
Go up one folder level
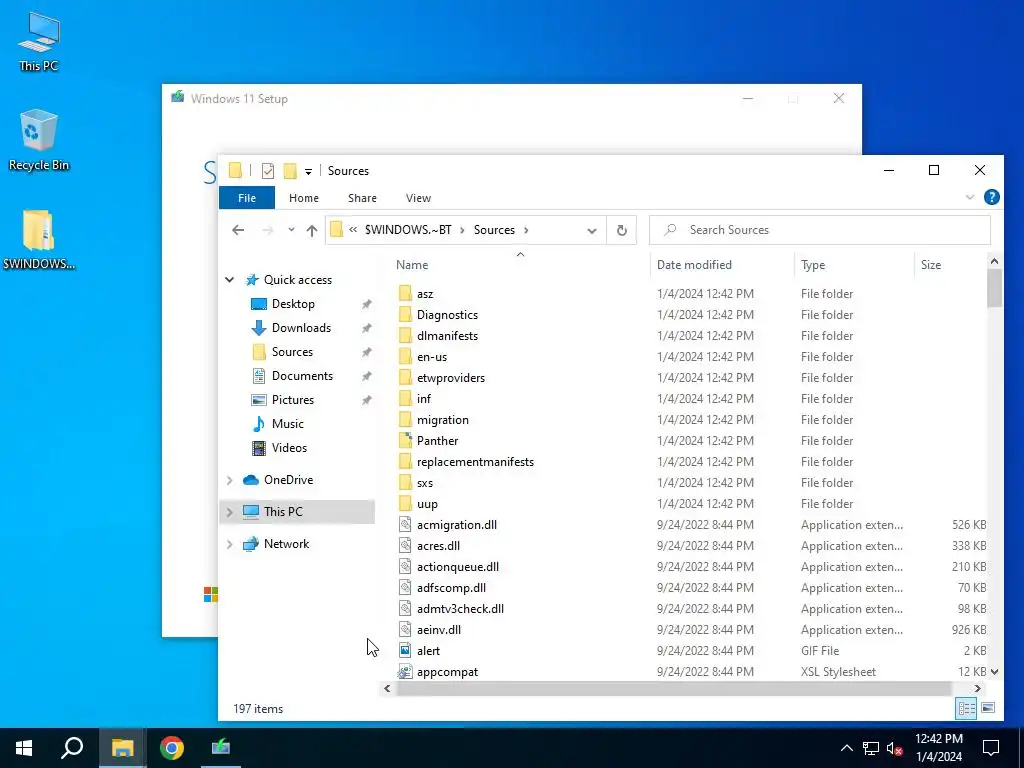click(312, 230)
